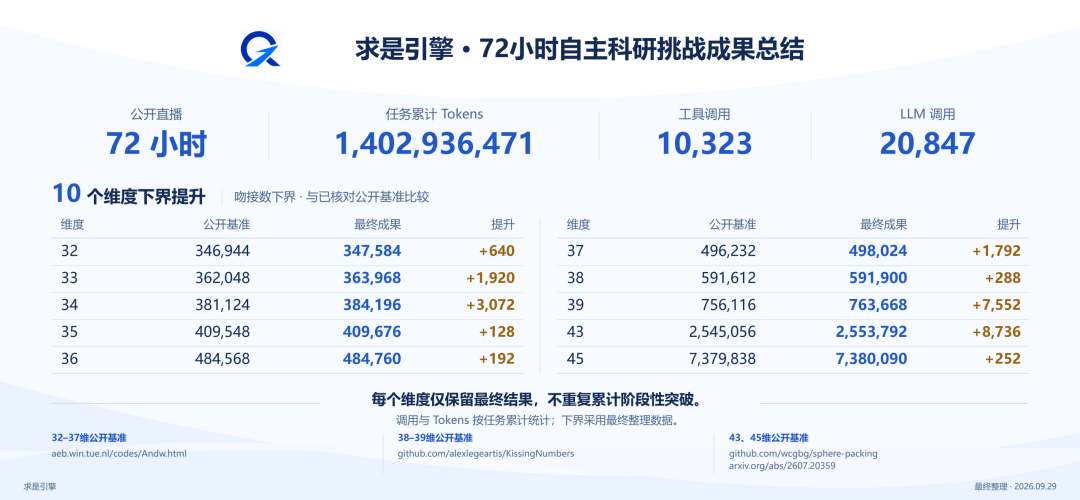Click dimension 32 baseline 346,944
The width and height of the screenshot is (1080, 500).
click(222, 251)
